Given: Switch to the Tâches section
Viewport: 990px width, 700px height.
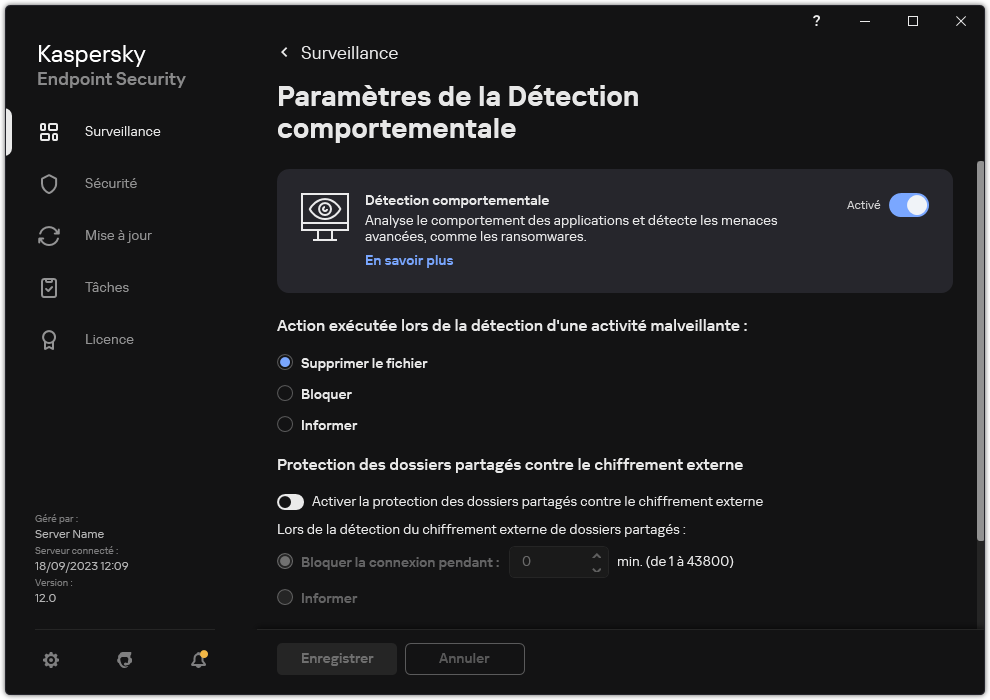Looking at the screenshot, I should coord(48,287).
